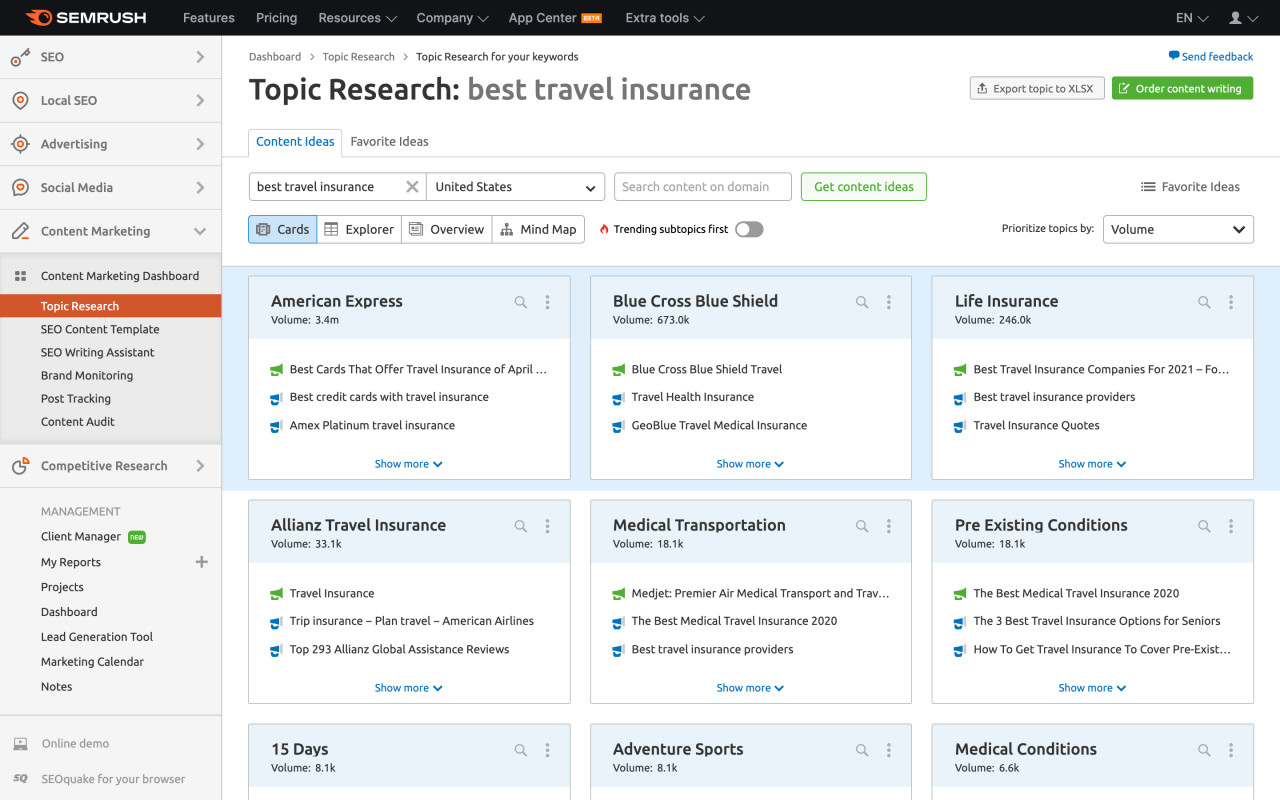Search within the Medical Conditions card
Image resolution: width=1280 pixels, height=800 pixels.
pos(1204,750)
